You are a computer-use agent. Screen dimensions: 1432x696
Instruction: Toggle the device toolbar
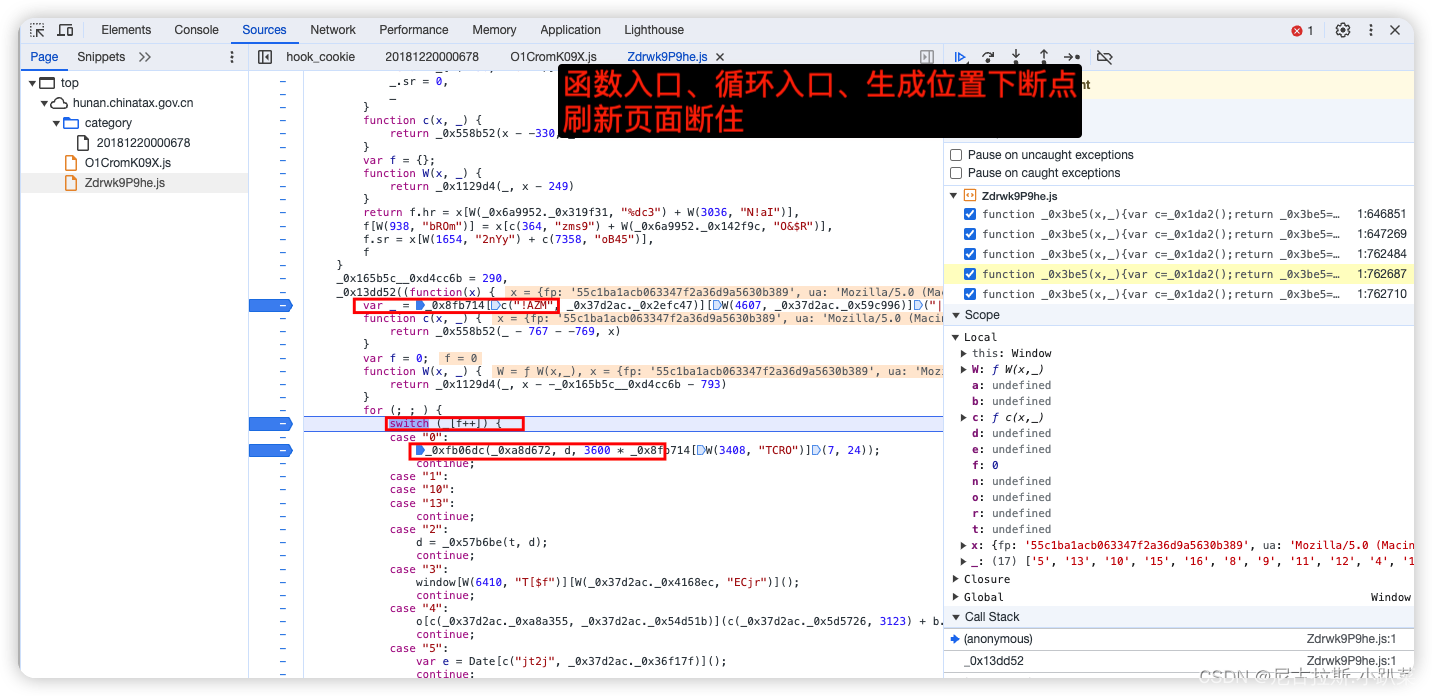(65, 29)
